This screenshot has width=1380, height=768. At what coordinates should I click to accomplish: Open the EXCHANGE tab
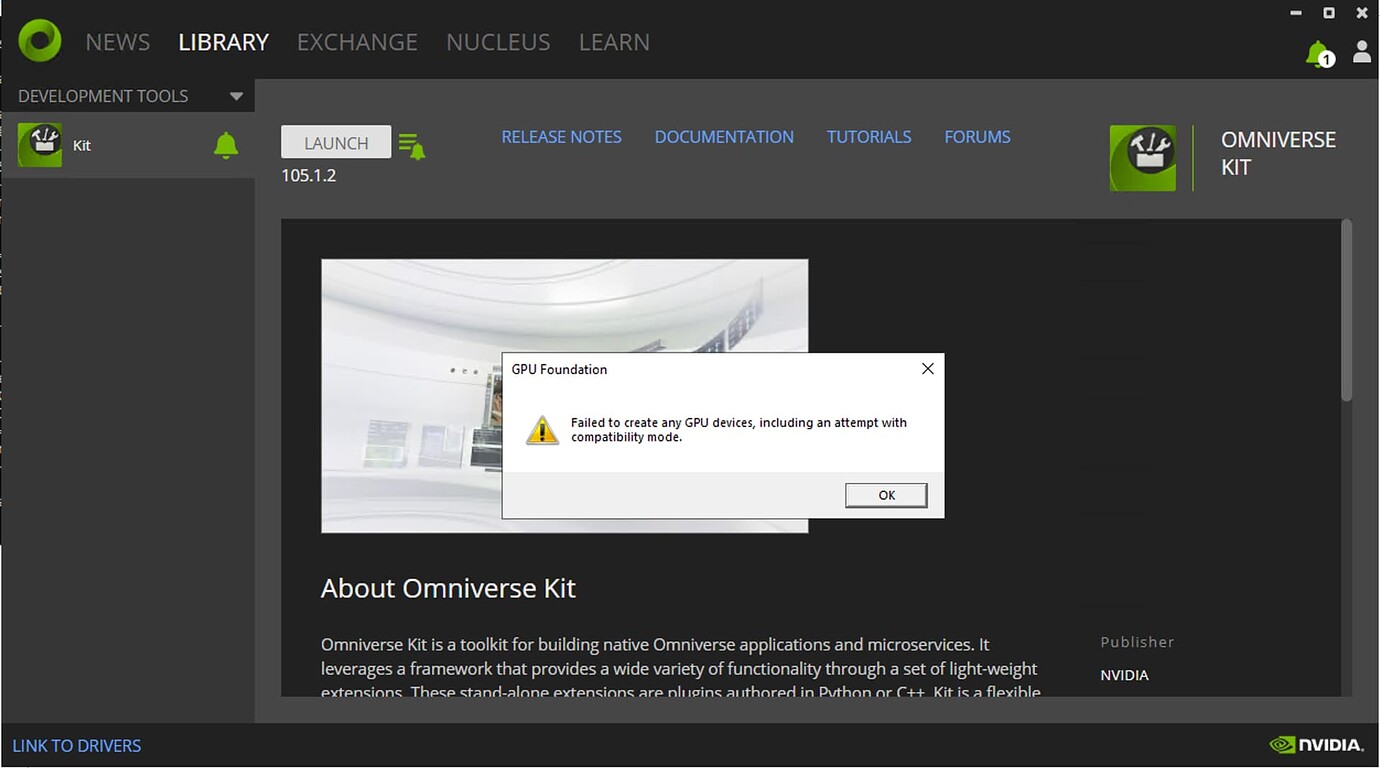tap(357, 41)
